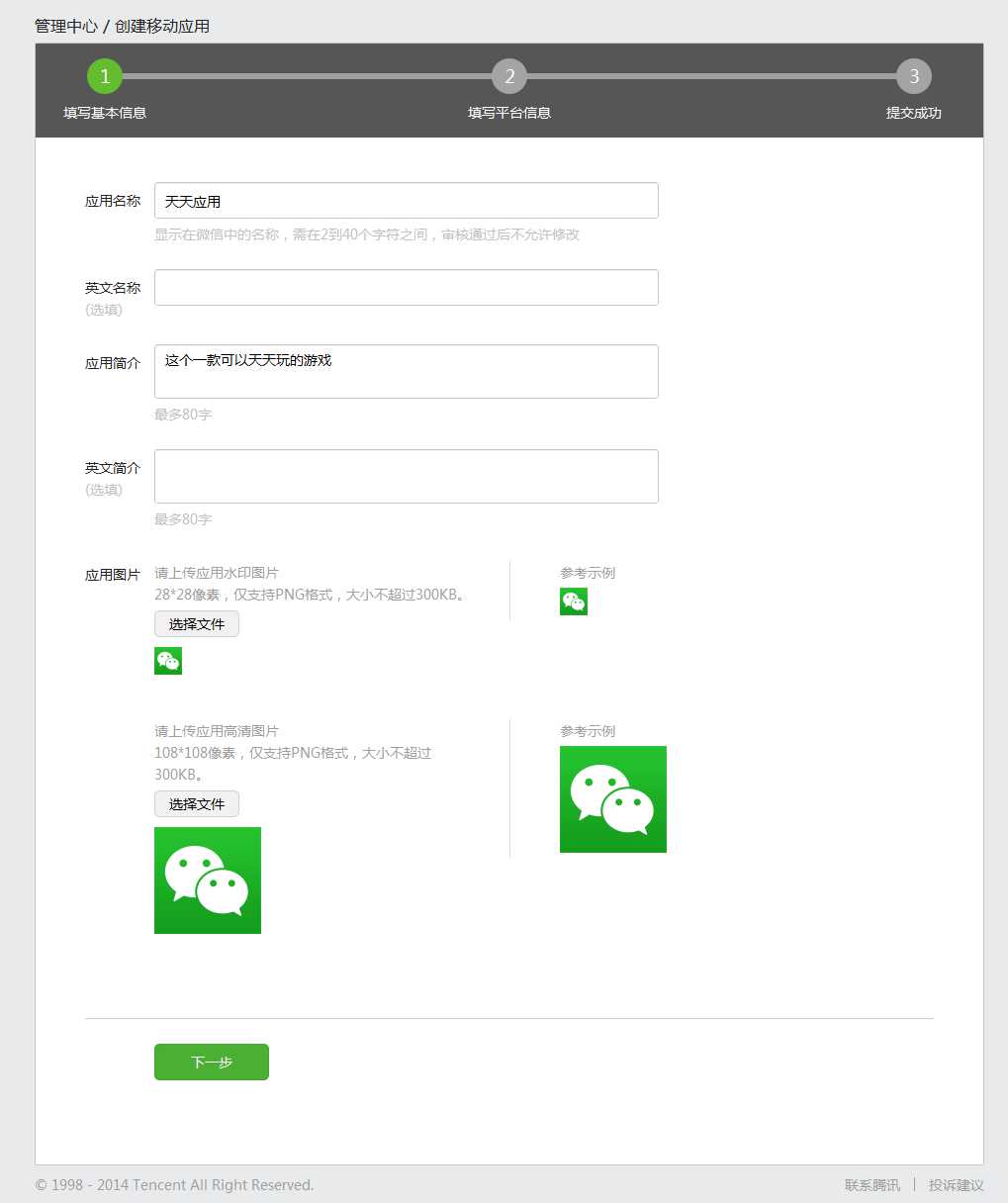Click the 应用简介 field label
The height and width of the screenshot is (1203, 1008).
coord(113,363)
